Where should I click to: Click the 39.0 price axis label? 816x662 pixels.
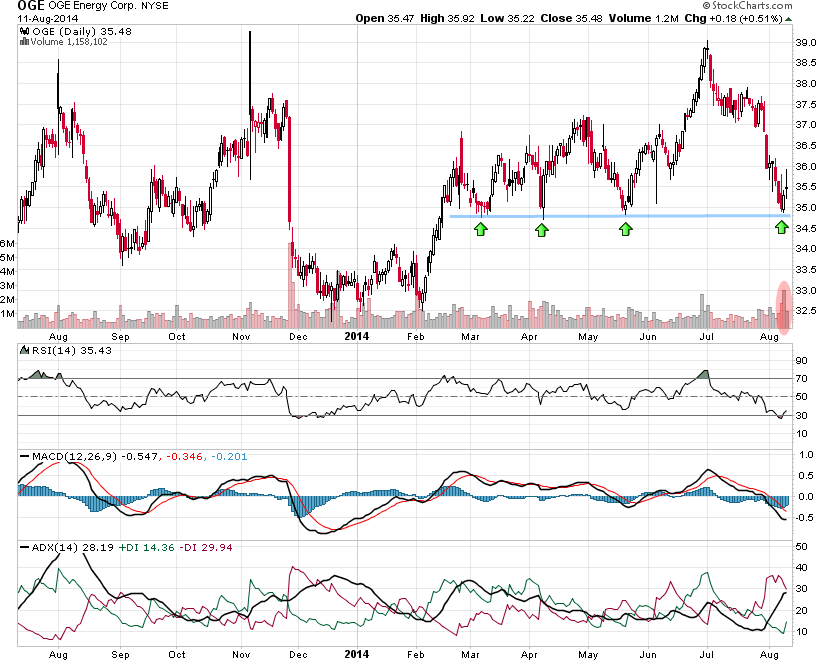tap(806, 42)
